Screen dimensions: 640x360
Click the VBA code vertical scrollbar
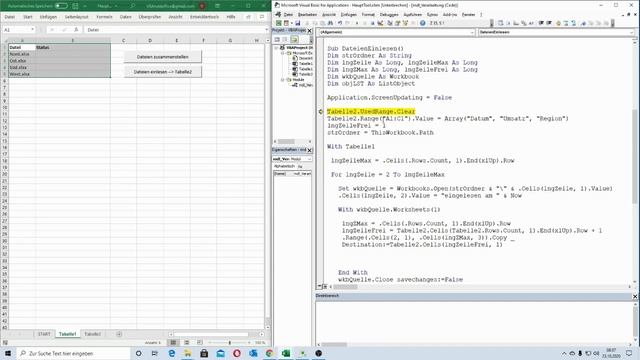click(635, 156)
